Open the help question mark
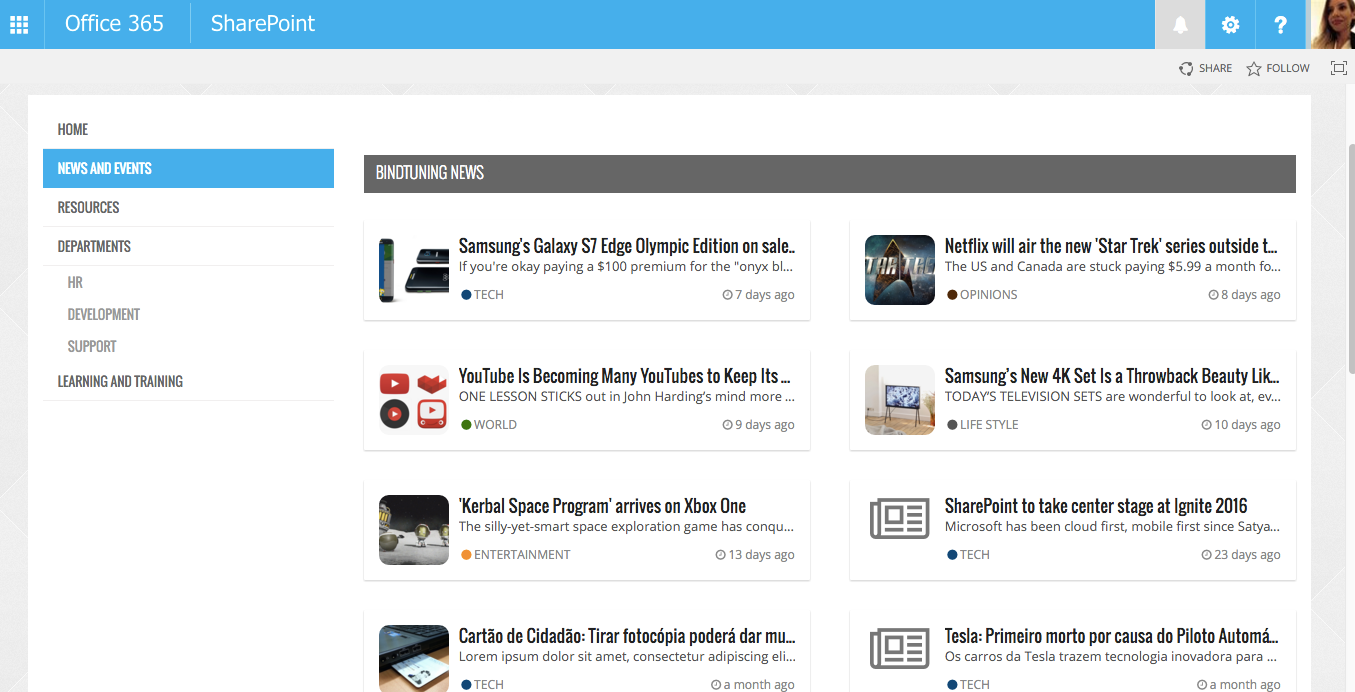This screenshot has width=1355, height=692. (1280, 24)
